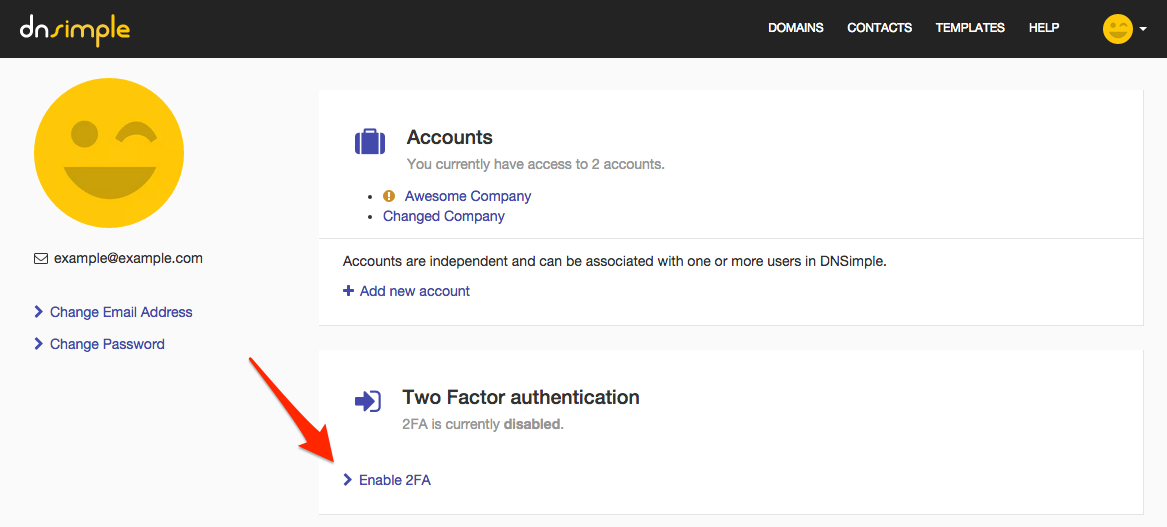Click the plus icon for adding account
The height and width of the screenshot is (527, 1167).
coord(348,291)
